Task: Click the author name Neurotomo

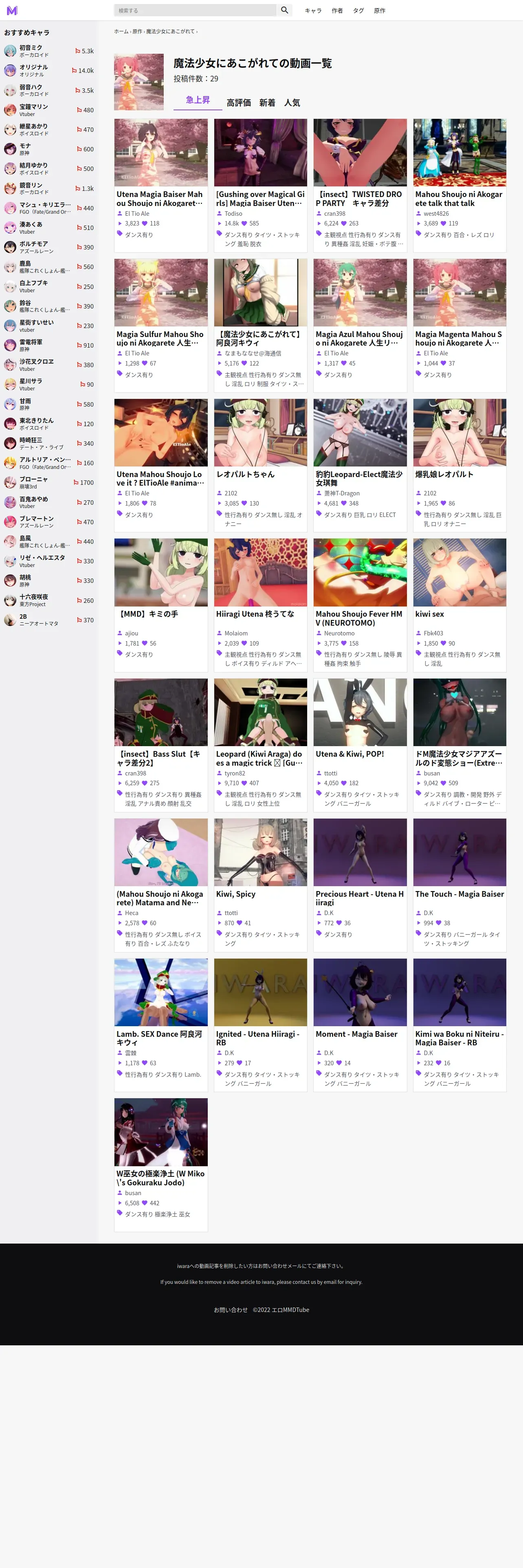Action: point(339,633)
